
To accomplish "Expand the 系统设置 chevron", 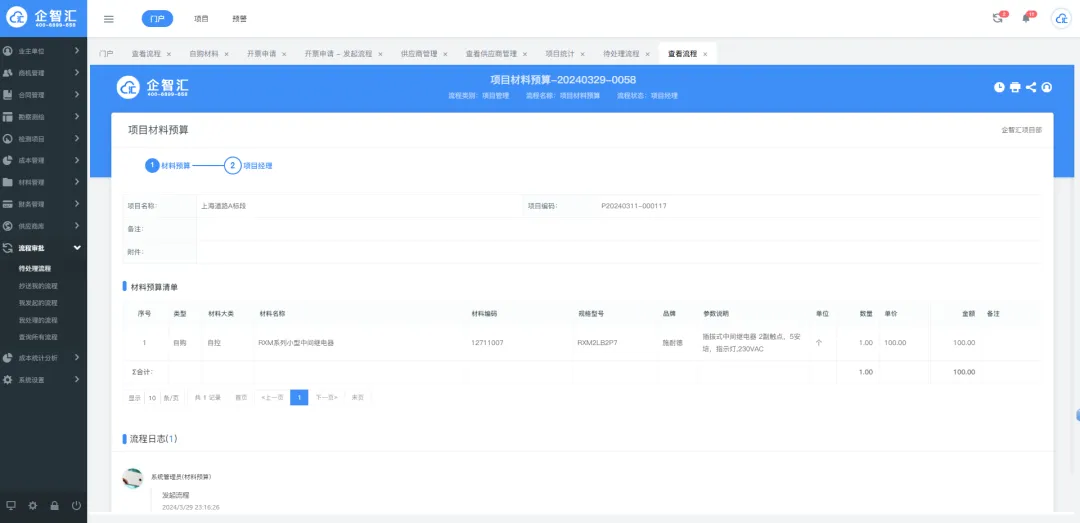I will point(77,380).
